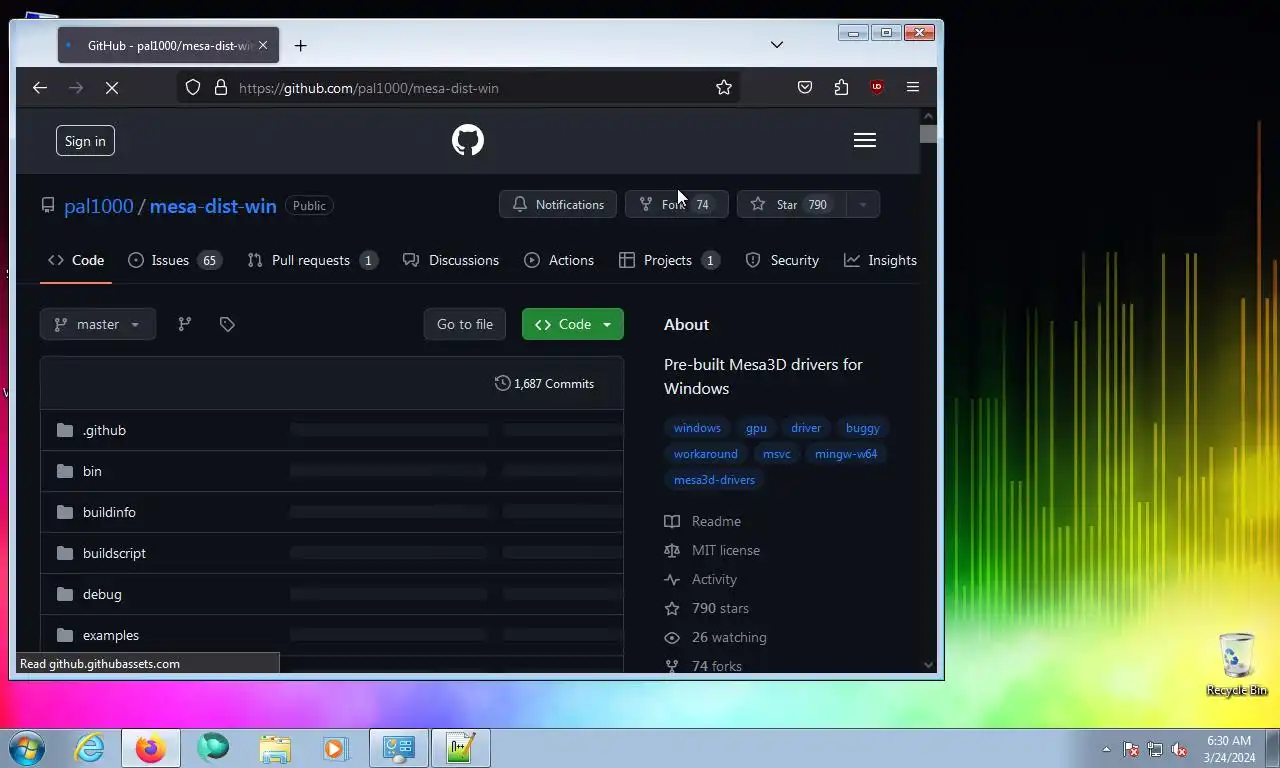1280x768 pixels.
Task: Open the Firefox application menu
Action: tap(913, 88)
